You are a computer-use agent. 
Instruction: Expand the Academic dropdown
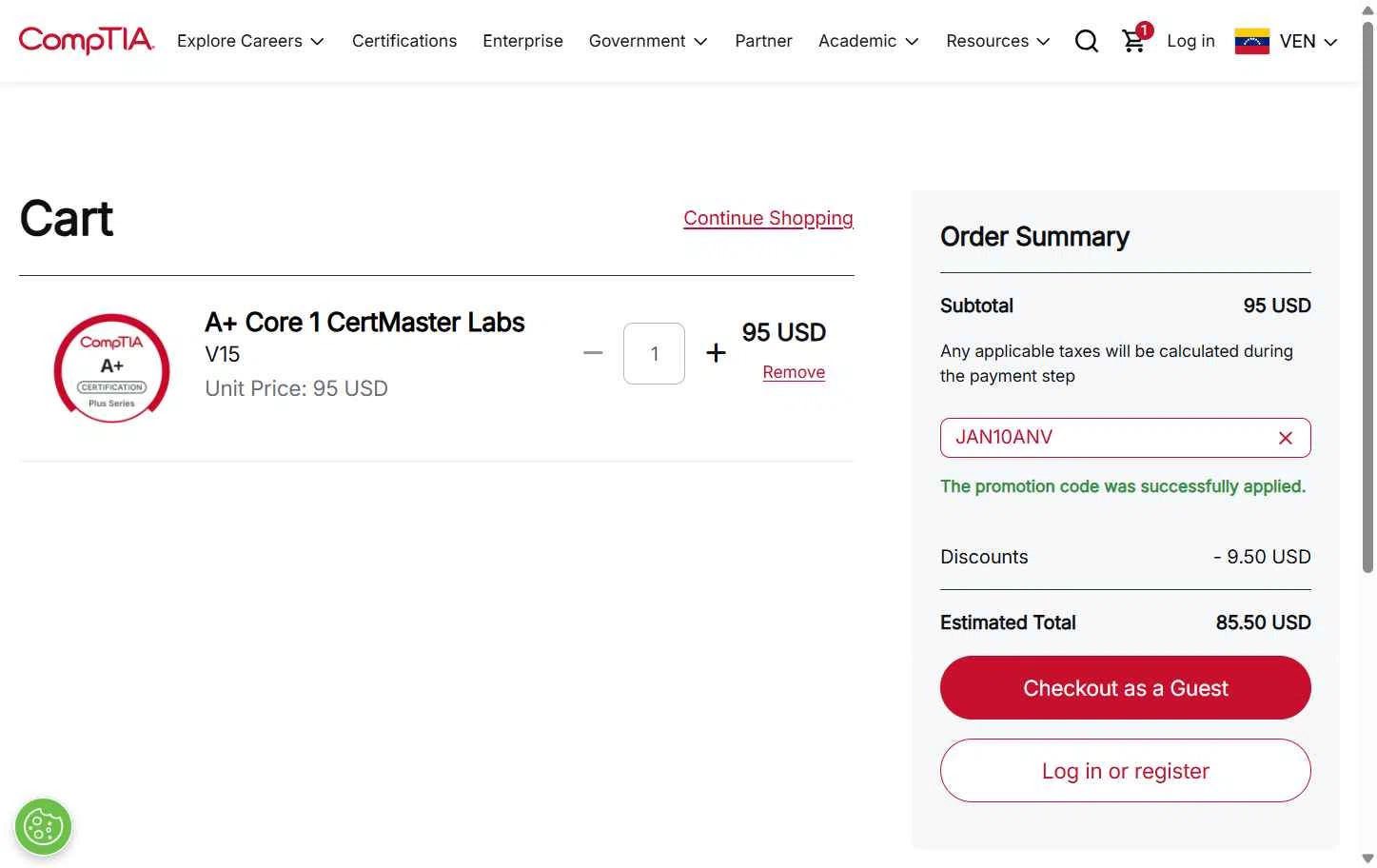(868, 41)
